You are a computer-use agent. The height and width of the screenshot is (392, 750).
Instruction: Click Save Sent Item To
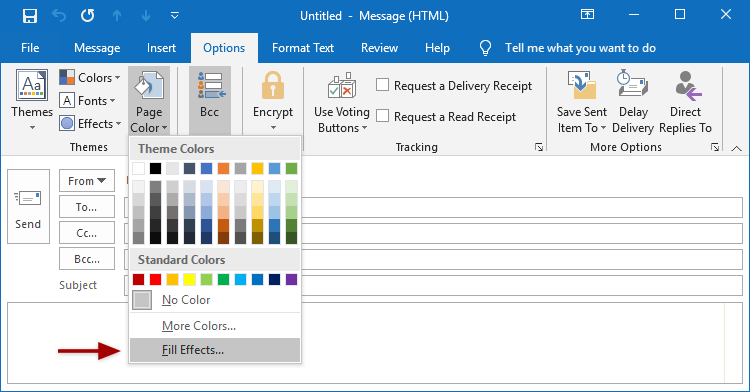(582, 102)
